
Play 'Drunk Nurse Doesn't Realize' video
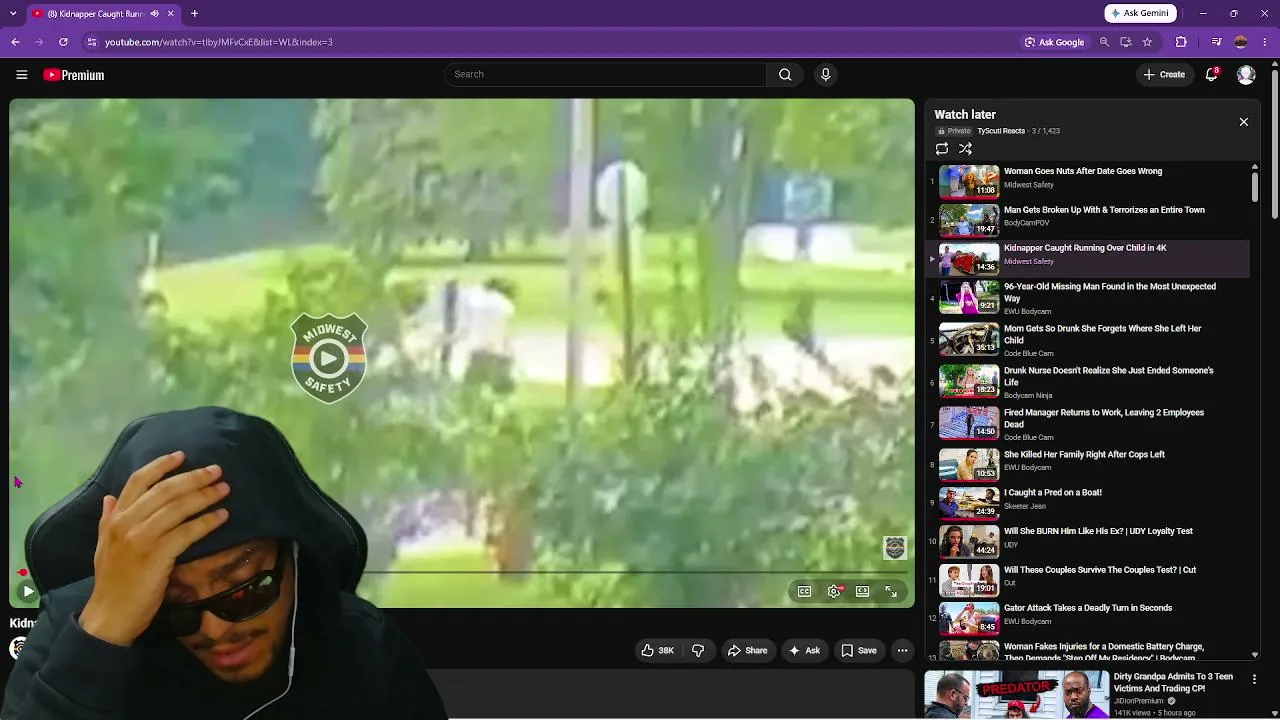1108,376
